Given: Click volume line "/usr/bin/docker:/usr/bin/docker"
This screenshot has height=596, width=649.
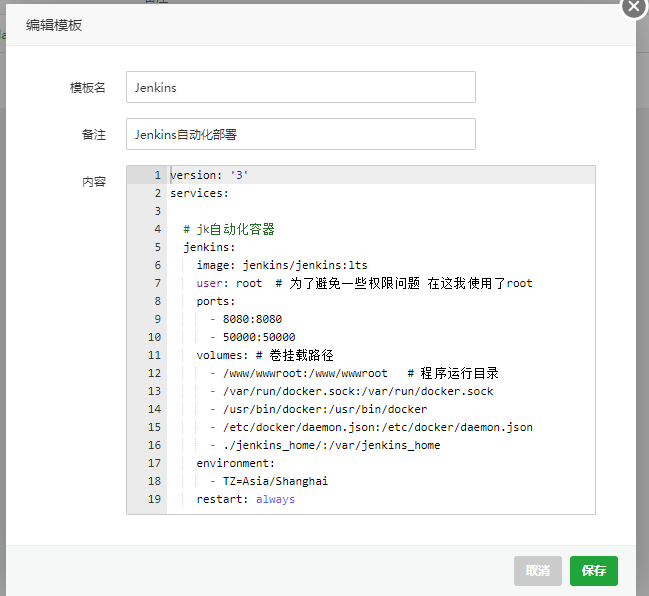Looking at the screenshot, I should 325,409.
